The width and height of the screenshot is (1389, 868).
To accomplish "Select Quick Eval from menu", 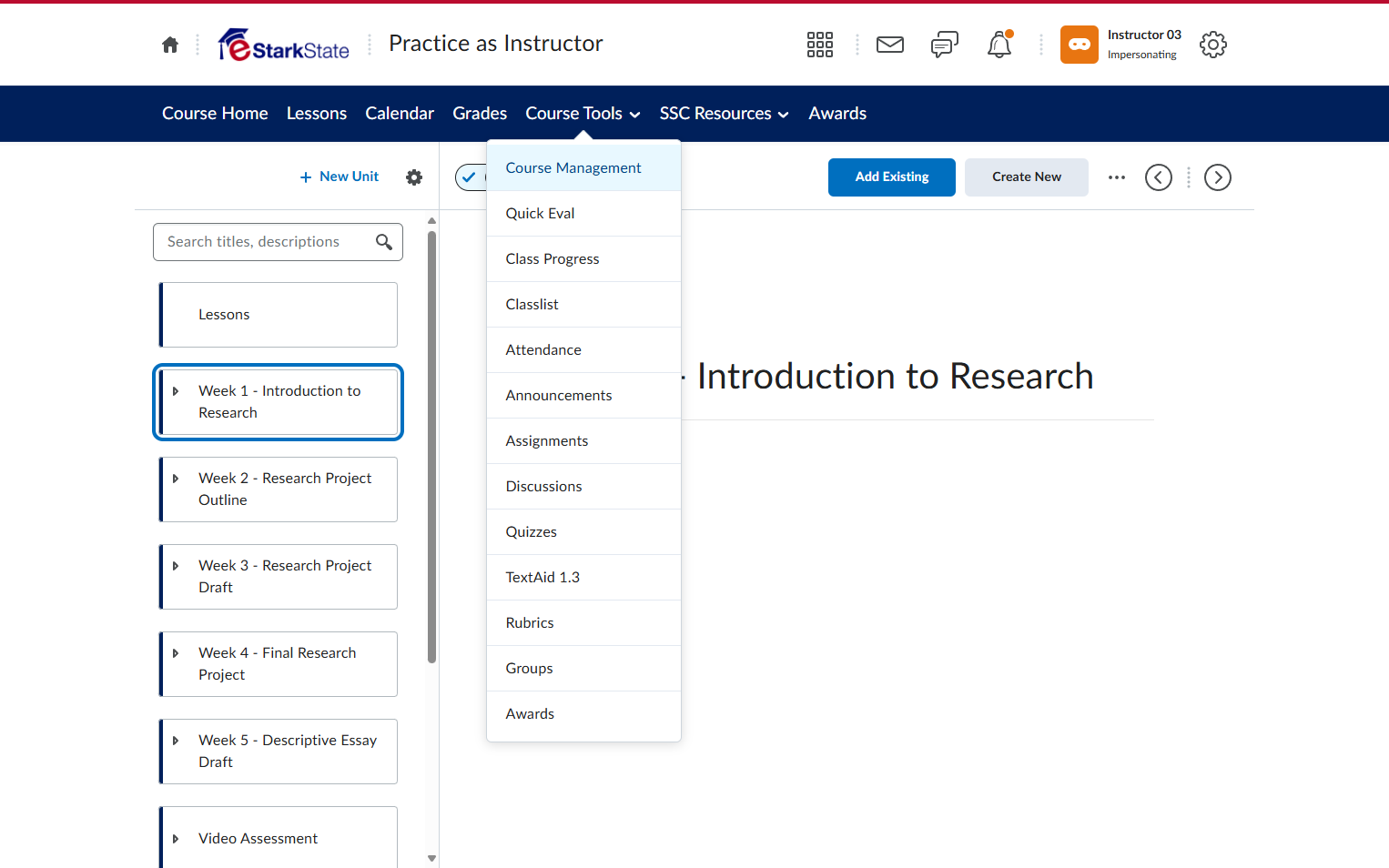I will coord(583,214).
